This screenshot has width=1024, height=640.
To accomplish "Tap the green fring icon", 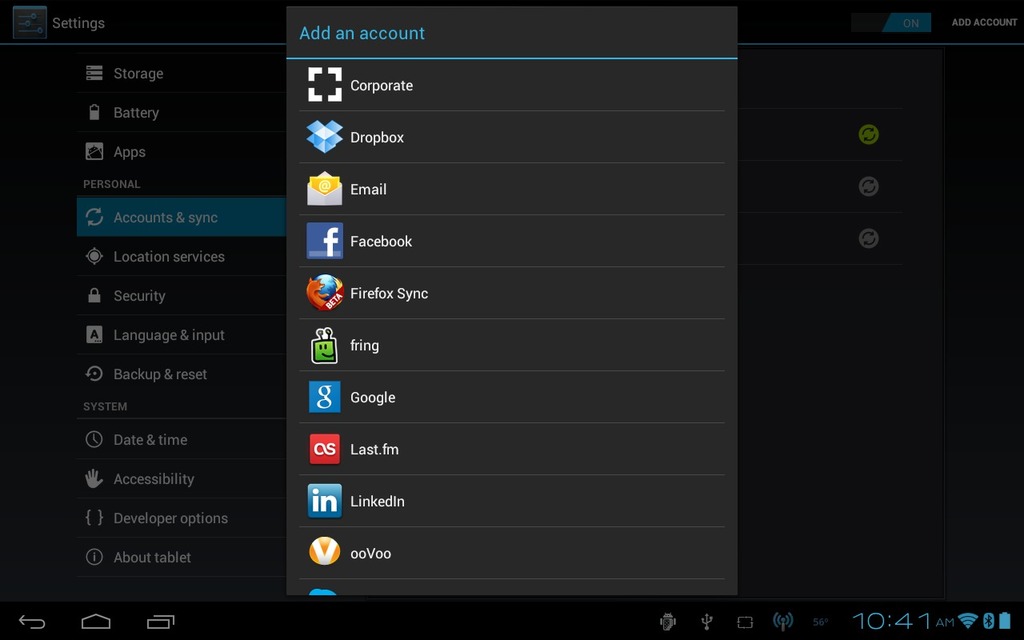I will click(325, 345).
